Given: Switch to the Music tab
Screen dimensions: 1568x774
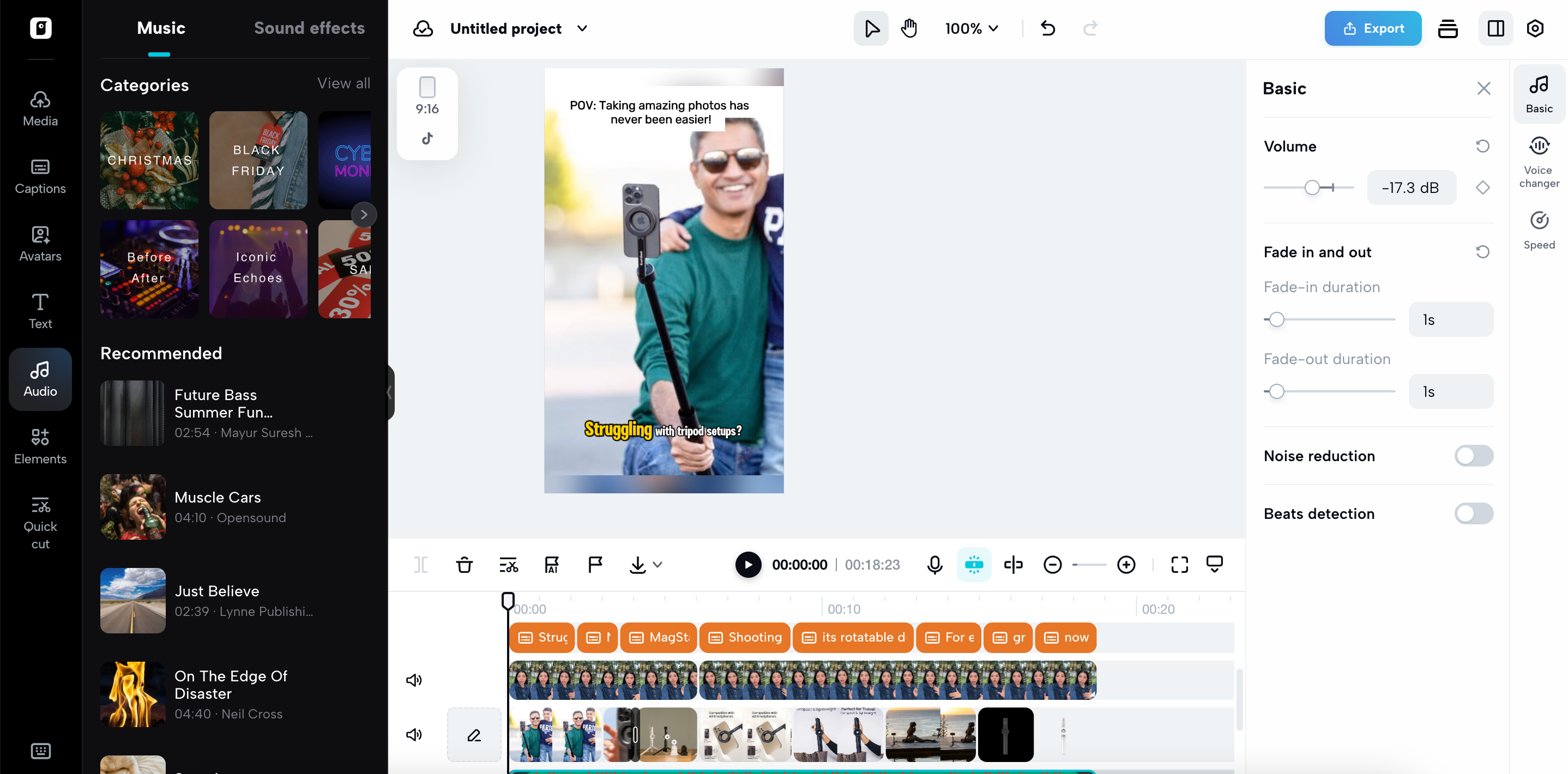Looking at the screenshot, I should click(161, 28).
